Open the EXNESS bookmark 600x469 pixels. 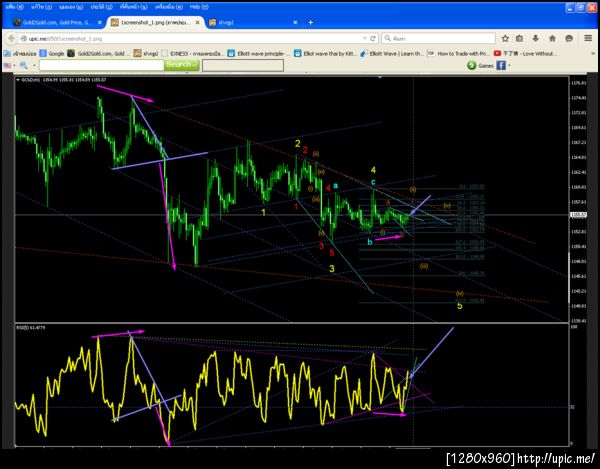(x=191, y=54)
